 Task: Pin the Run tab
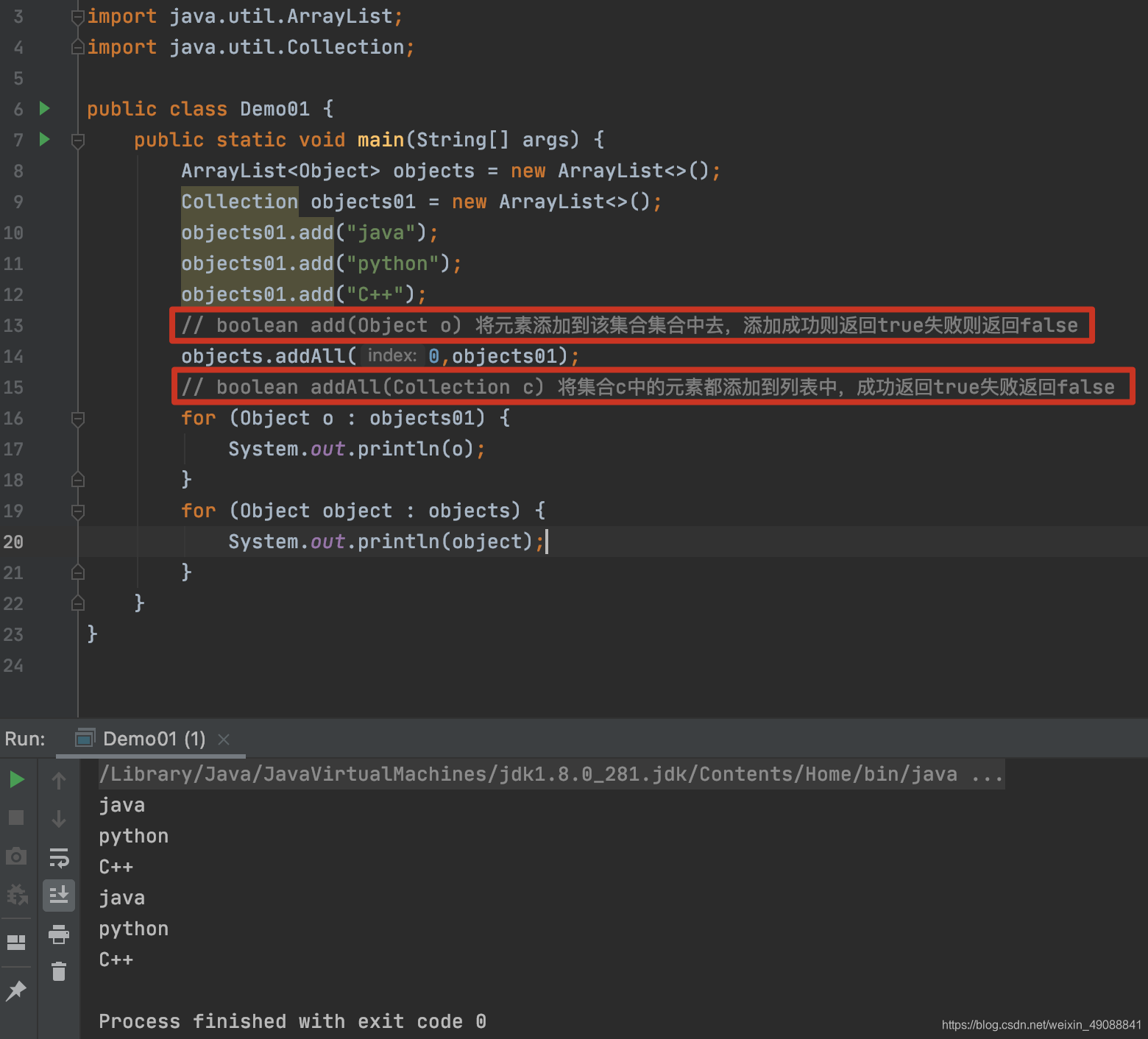(x=16, y=990)
